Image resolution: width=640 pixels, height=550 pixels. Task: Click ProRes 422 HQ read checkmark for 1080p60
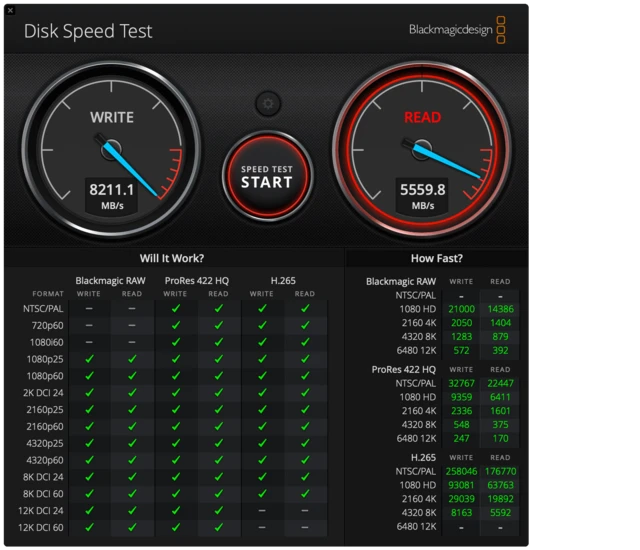(219, 376)
